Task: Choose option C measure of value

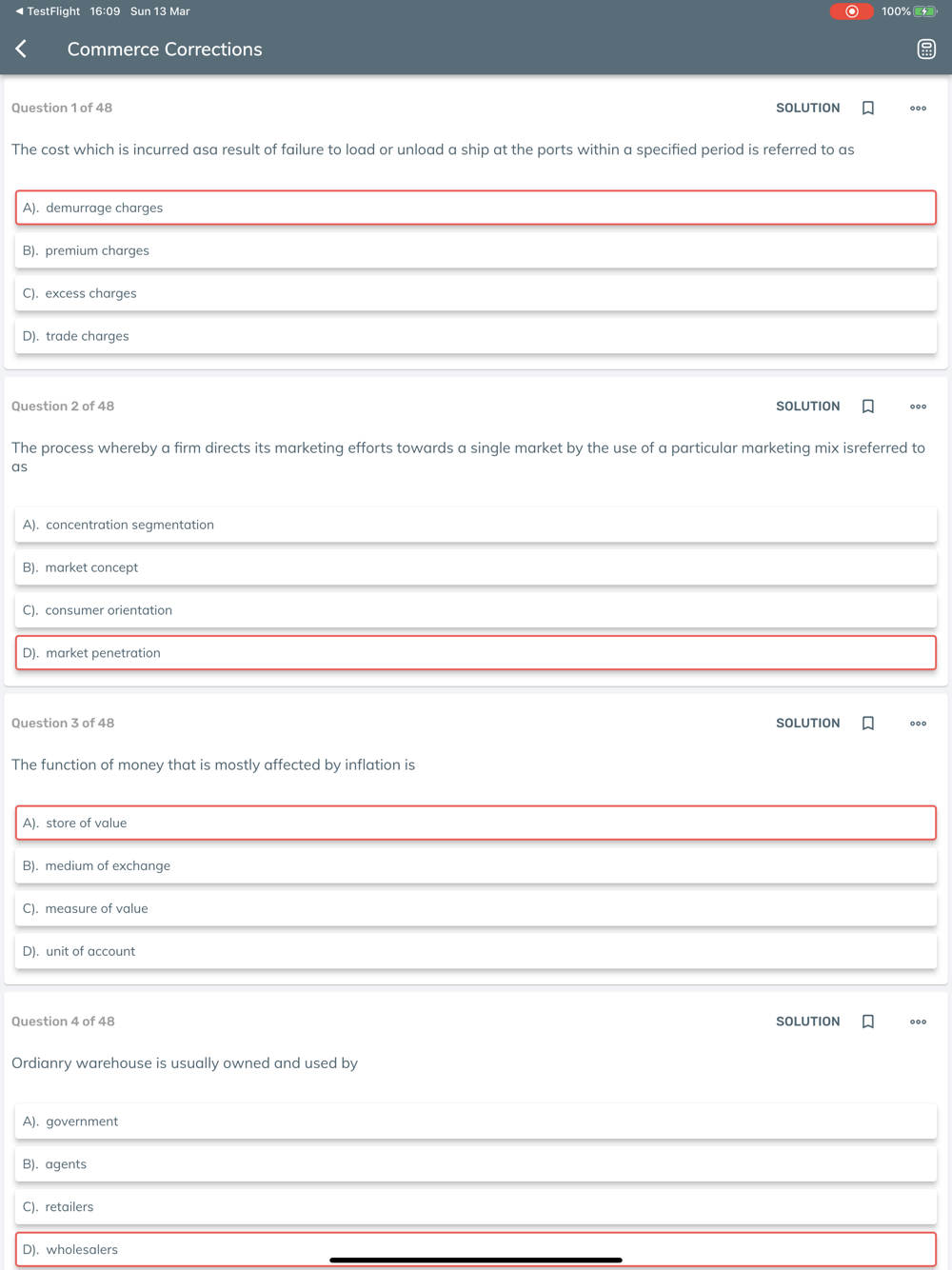Action: pos(476,908)
